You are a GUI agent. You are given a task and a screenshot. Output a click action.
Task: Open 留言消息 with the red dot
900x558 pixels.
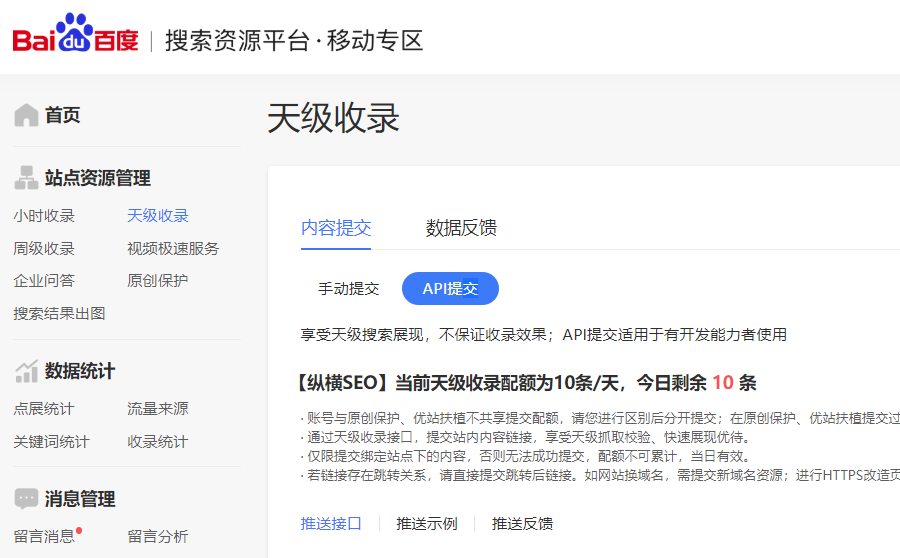44,536
